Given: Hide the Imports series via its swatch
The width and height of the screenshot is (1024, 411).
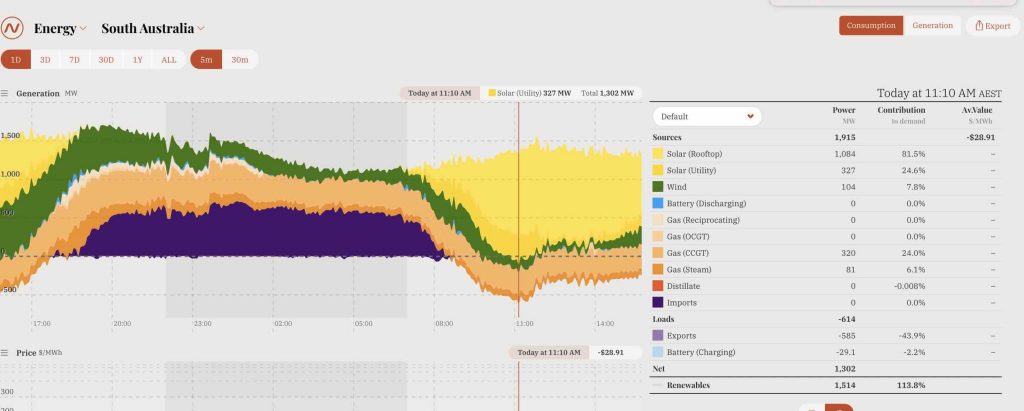Looking at the screenshot, I should click(x=658, y=302).
